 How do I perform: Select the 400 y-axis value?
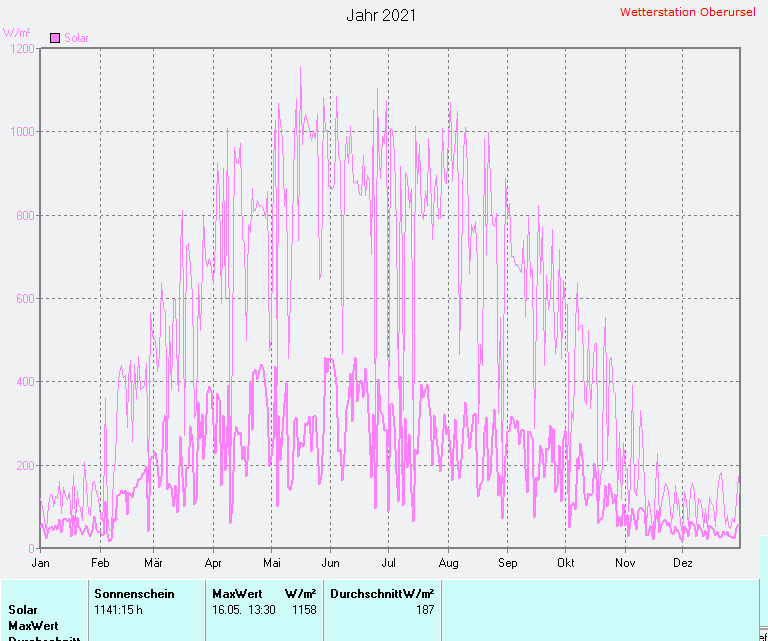[x=25, y=382]
